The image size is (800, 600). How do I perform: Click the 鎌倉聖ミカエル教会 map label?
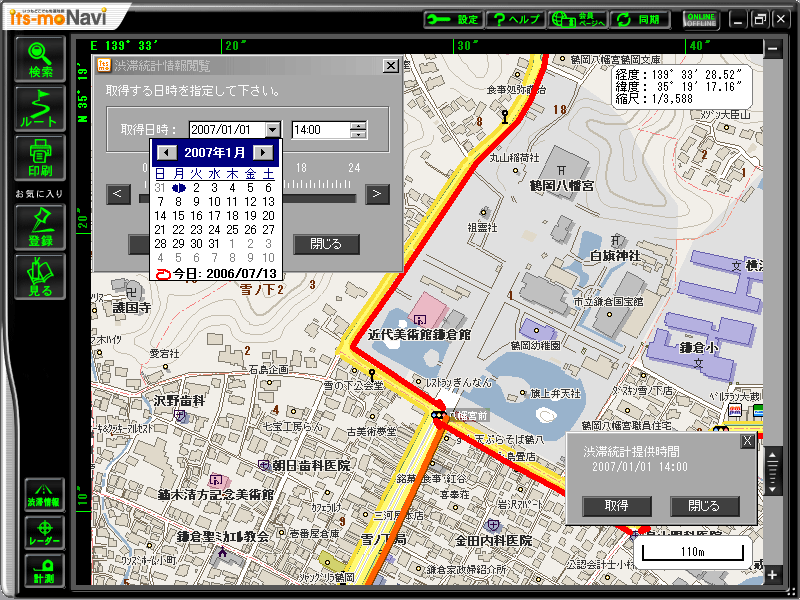(223, 536)
